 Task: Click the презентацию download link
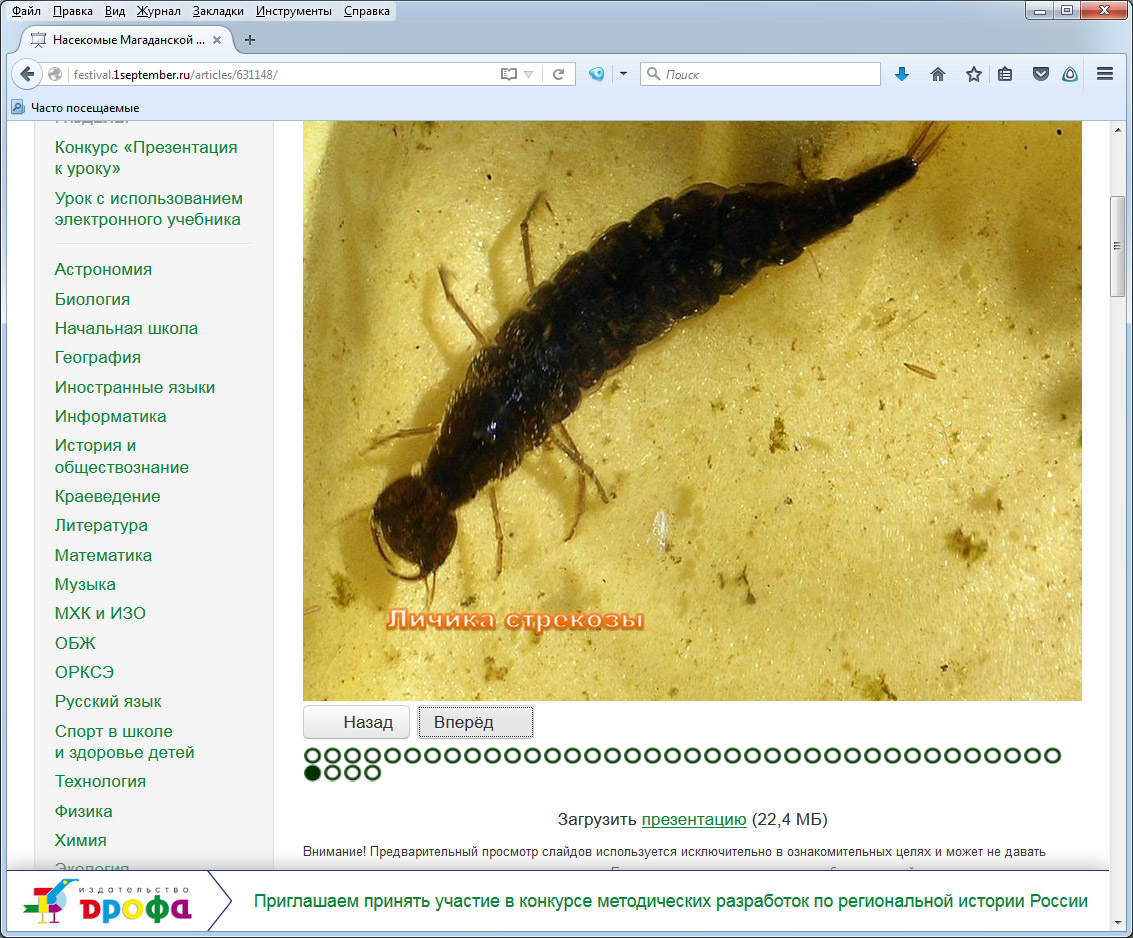coord(693,820)
